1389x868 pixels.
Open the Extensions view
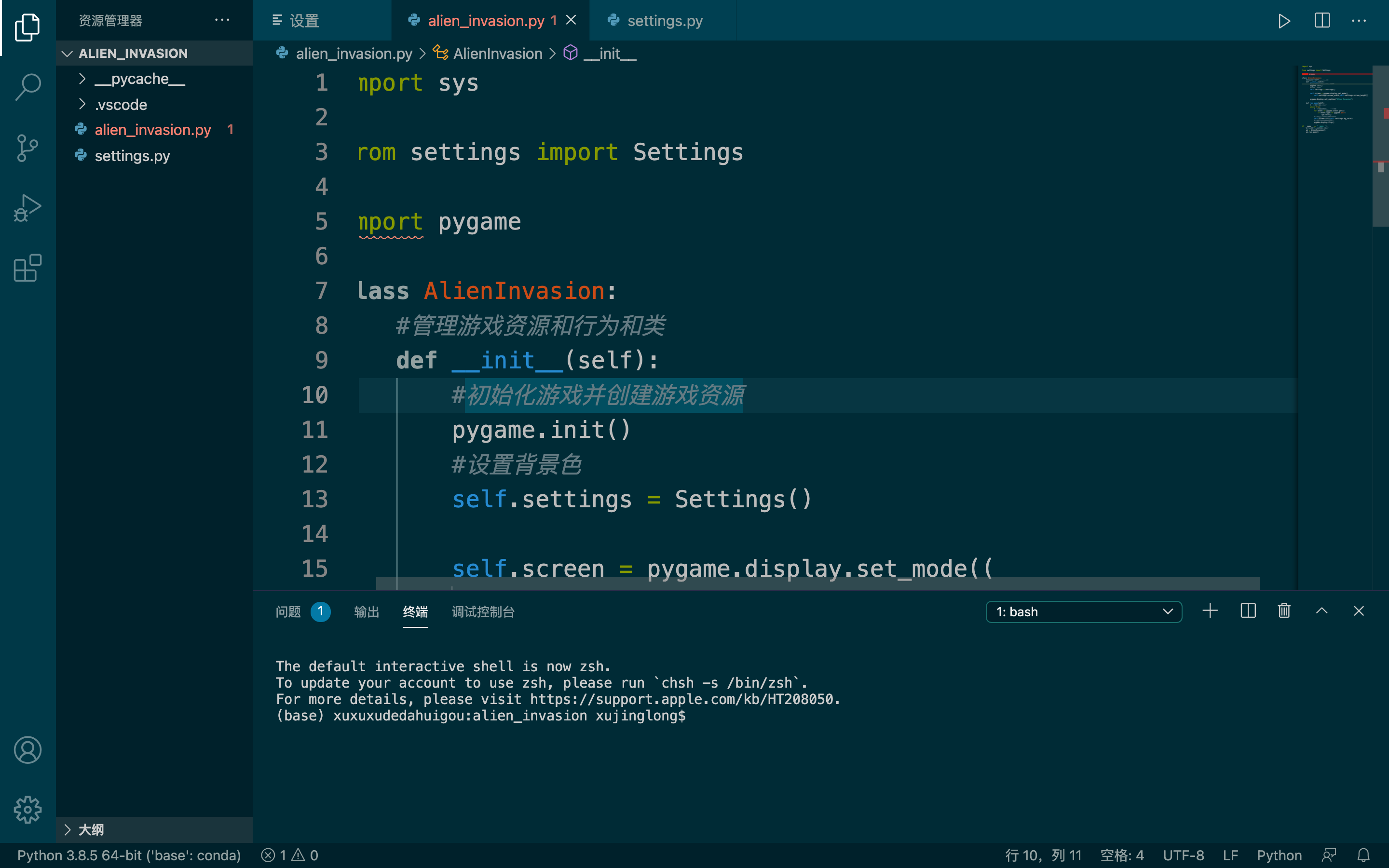pos(27,268)
